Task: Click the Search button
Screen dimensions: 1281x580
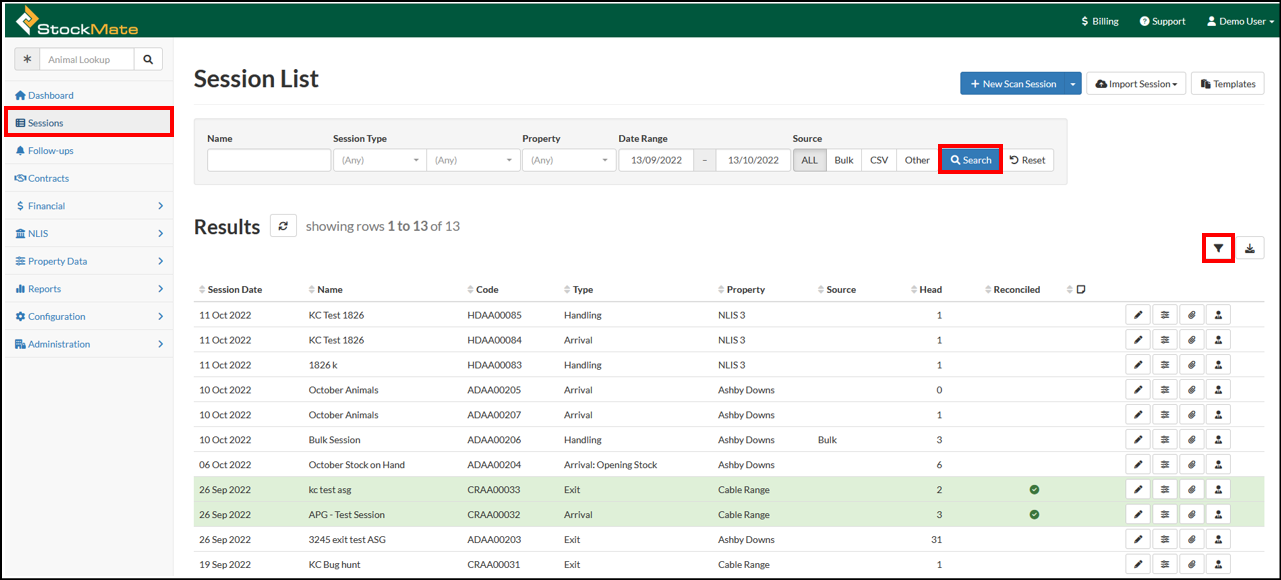Action: [969, 159]
